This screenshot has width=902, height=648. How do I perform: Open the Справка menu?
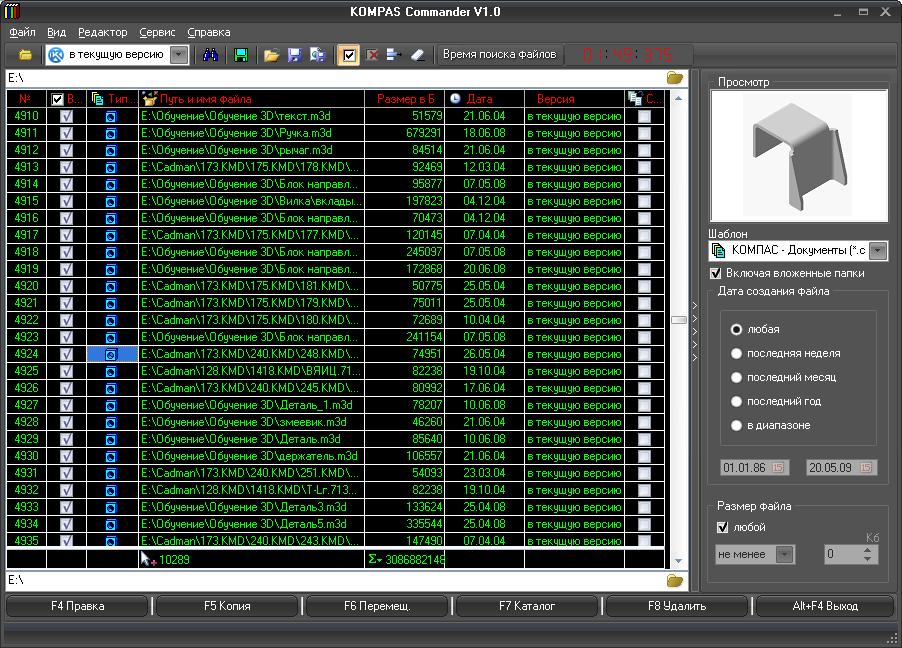[x=209, y=33]
